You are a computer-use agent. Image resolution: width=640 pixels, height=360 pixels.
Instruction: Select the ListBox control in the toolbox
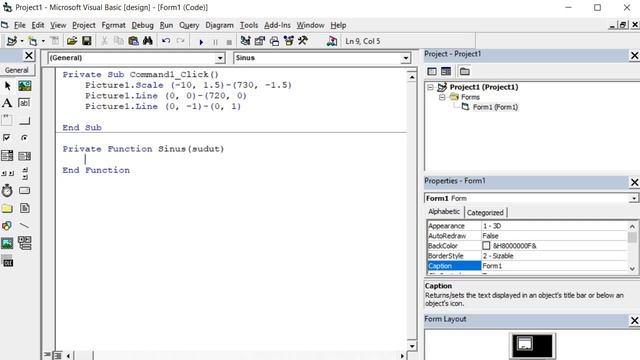click(x=24, y=156)
